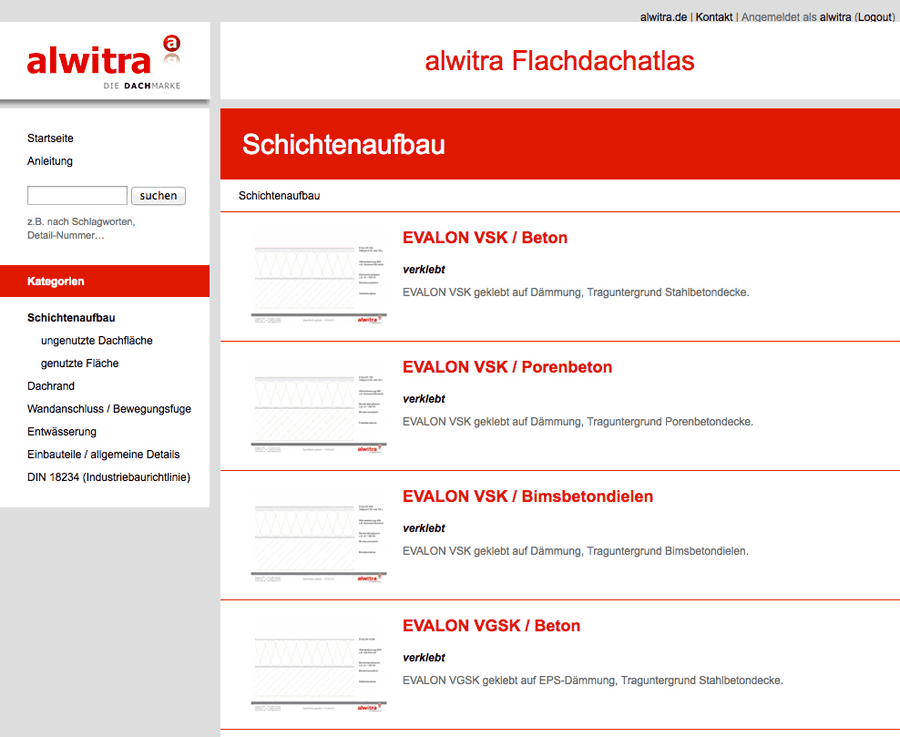The height and width of the screenshot is (737, 900).
Task: Click the Logout link
Action: [x=875, y=17]
